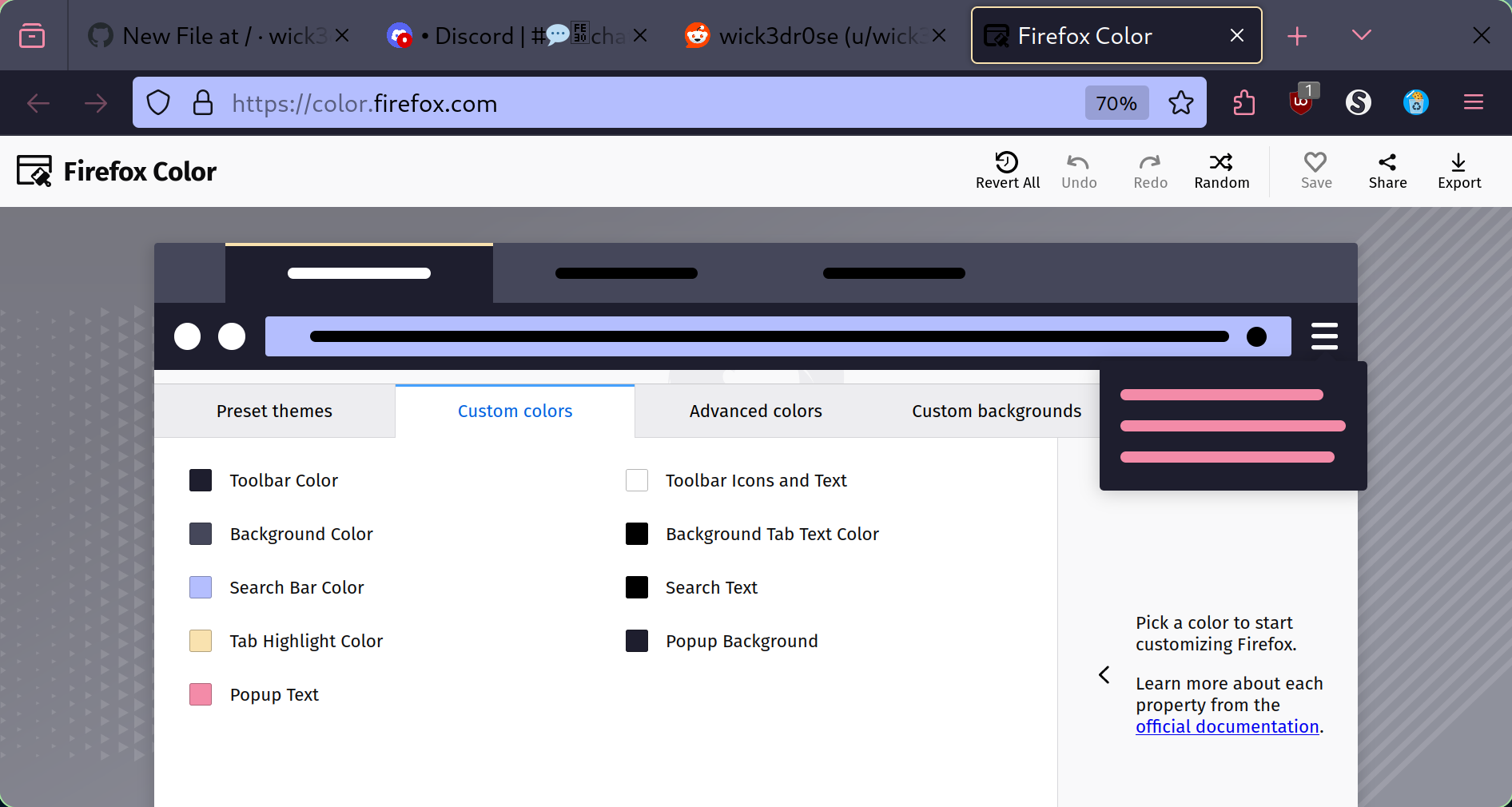Viewport: 1512px width, 807px height.
Task: Pick the Background Tab Text Color swatch
Action: [637, 534]
